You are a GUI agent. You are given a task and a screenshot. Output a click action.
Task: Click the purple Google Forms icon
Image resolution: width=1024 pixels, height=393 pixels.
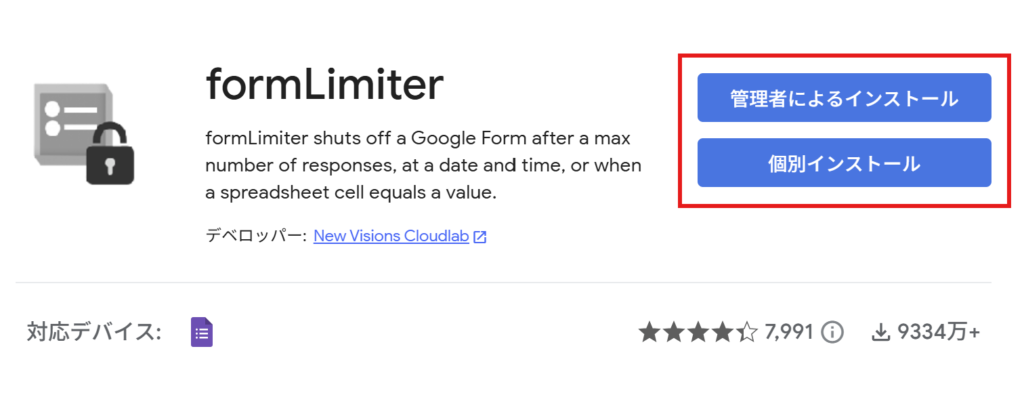[202, 332]
